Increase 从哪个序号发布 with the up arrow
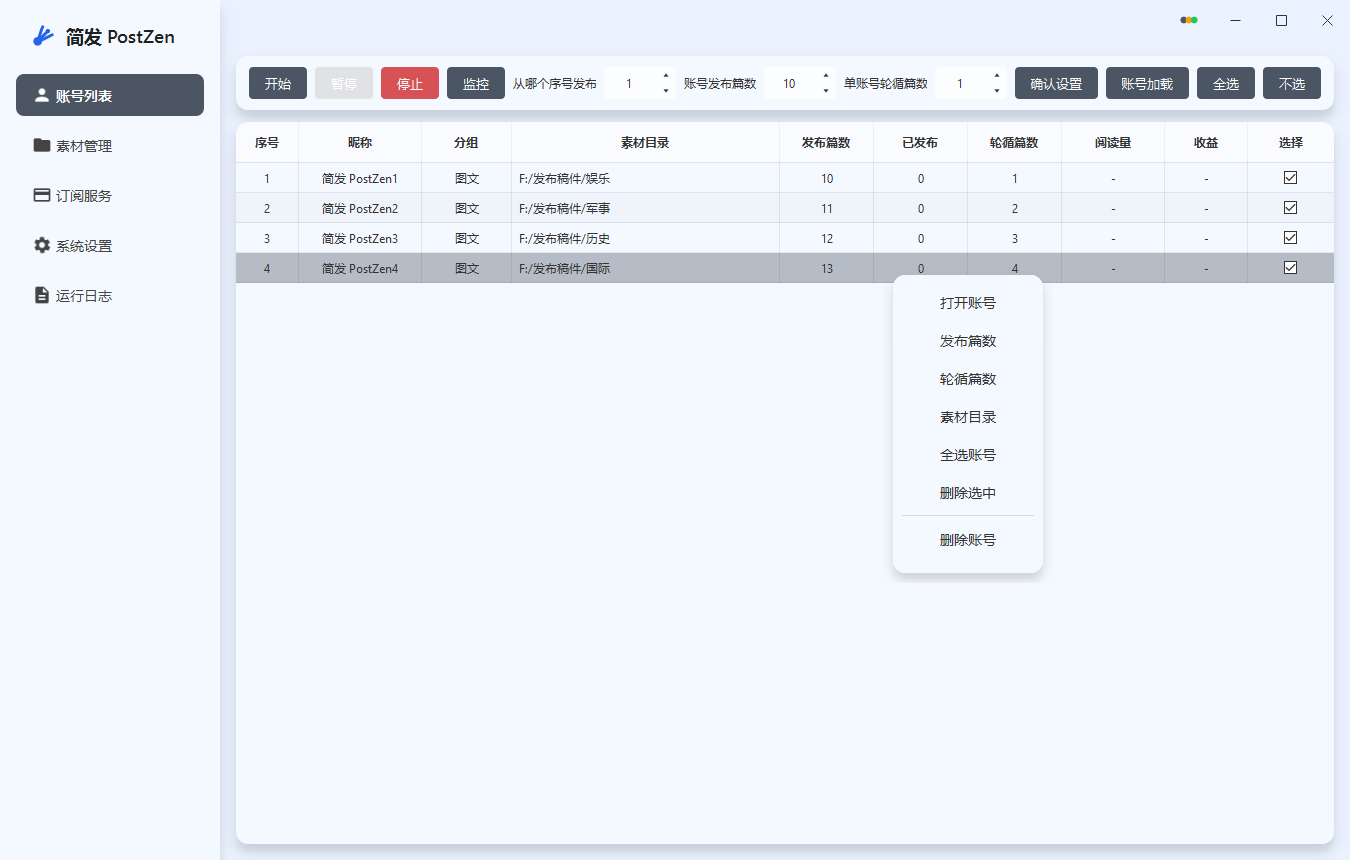This screenshot has height=860, width=1350. pos(665,77)
